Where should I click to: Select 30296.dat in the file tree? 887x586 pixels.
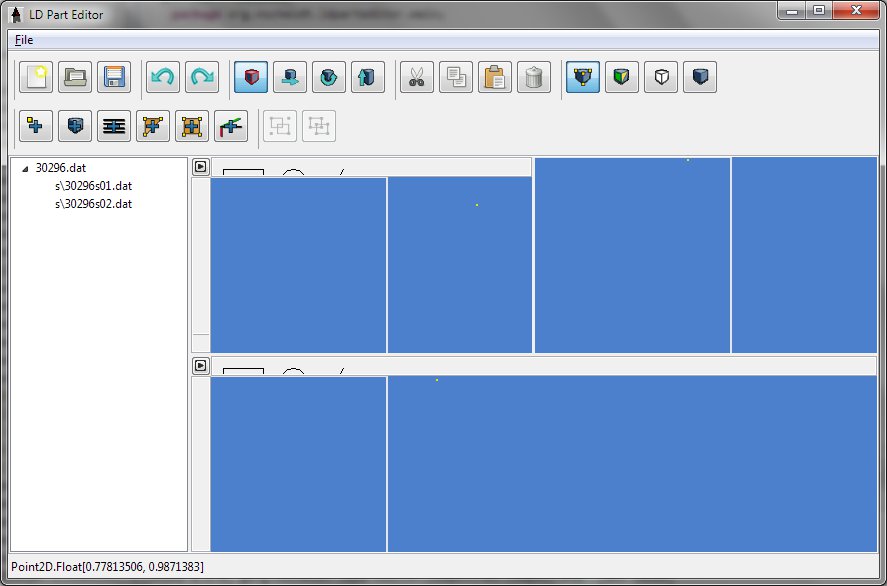61,168
